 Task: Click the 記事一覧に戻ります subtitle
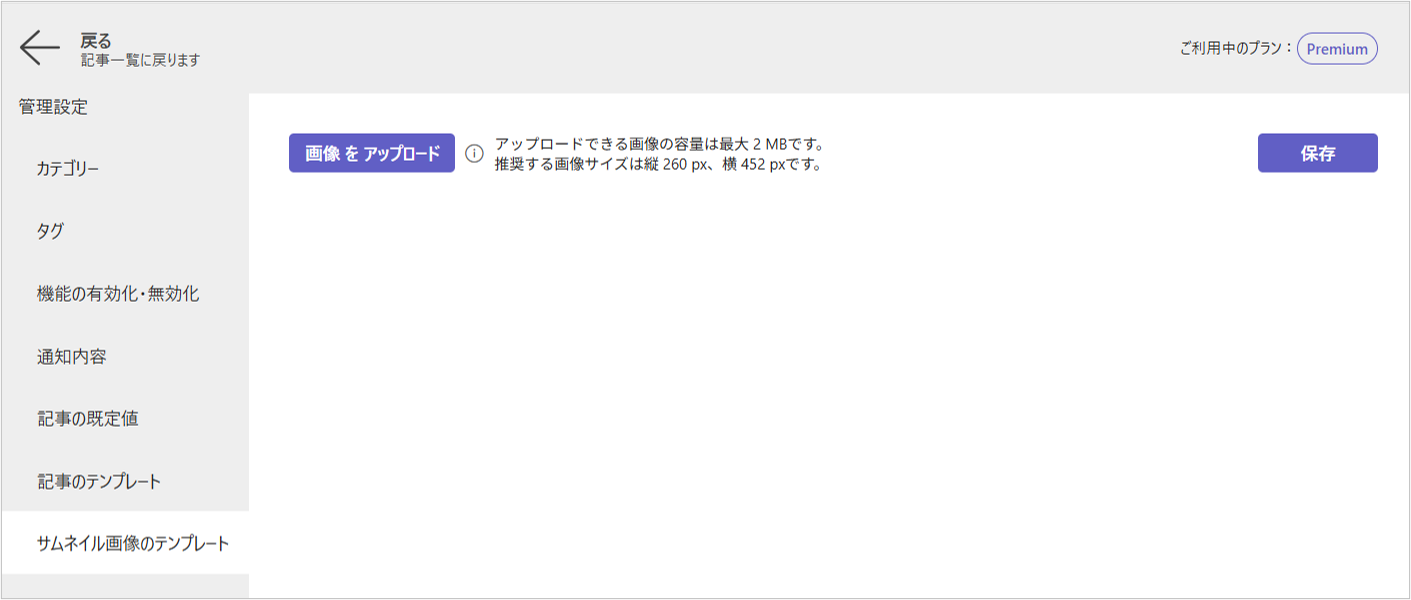(x=140, y=60)
